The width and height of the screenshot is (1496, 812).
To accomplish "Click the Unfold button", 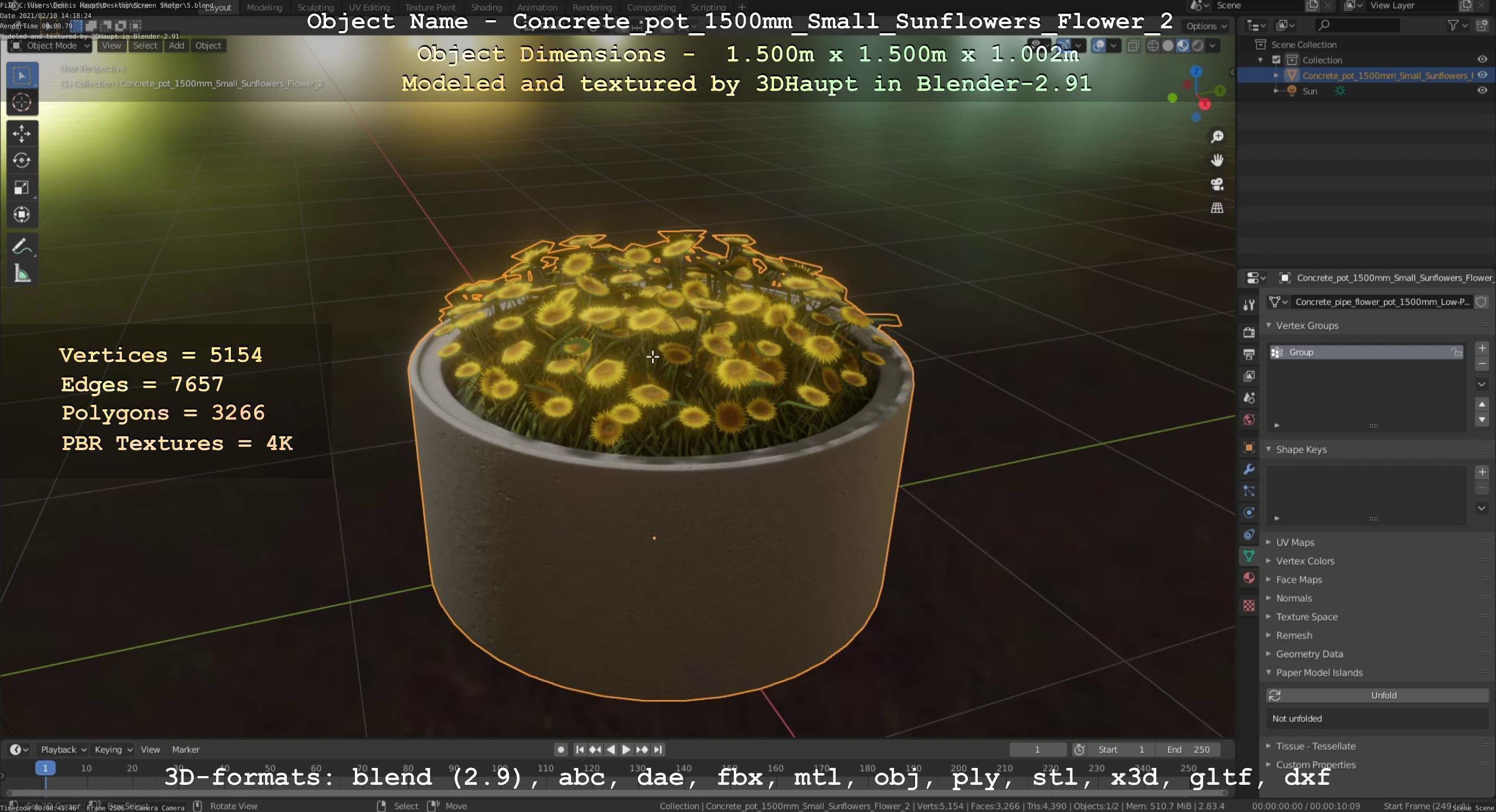I will coord(1377,695).
